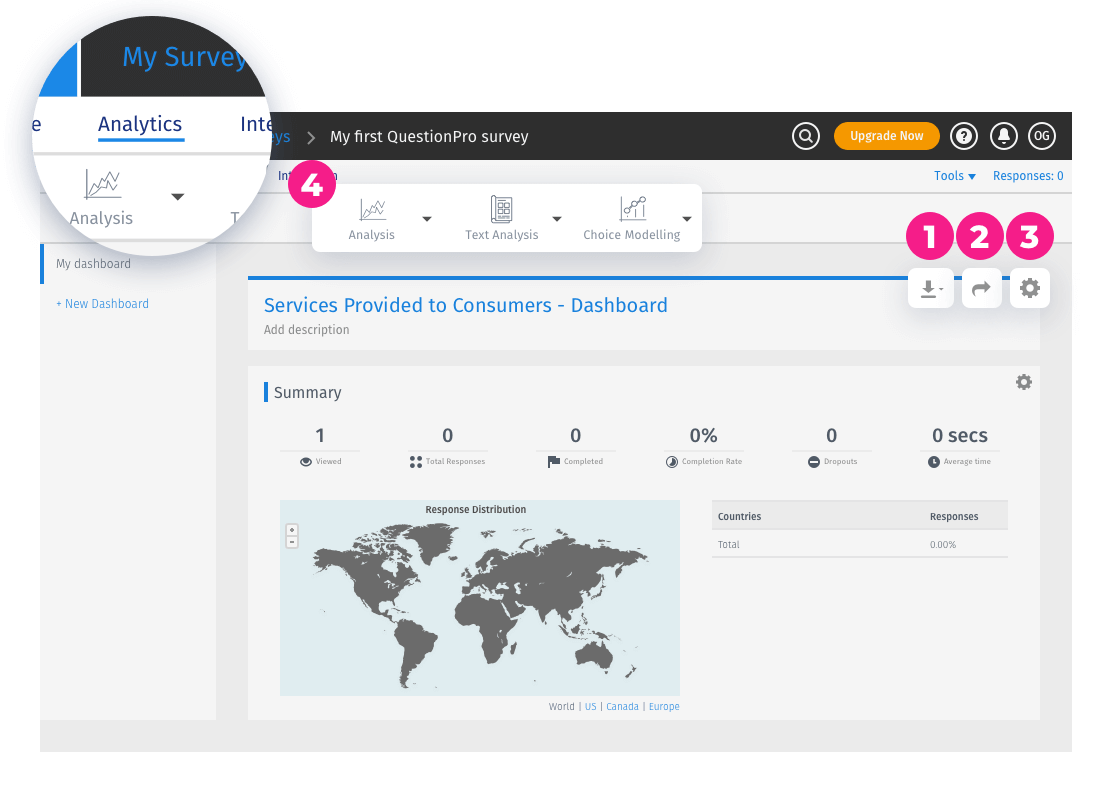Click Add description under the dashboard title
Screen dimensions: 1112x800
click(x=305, y=329)
